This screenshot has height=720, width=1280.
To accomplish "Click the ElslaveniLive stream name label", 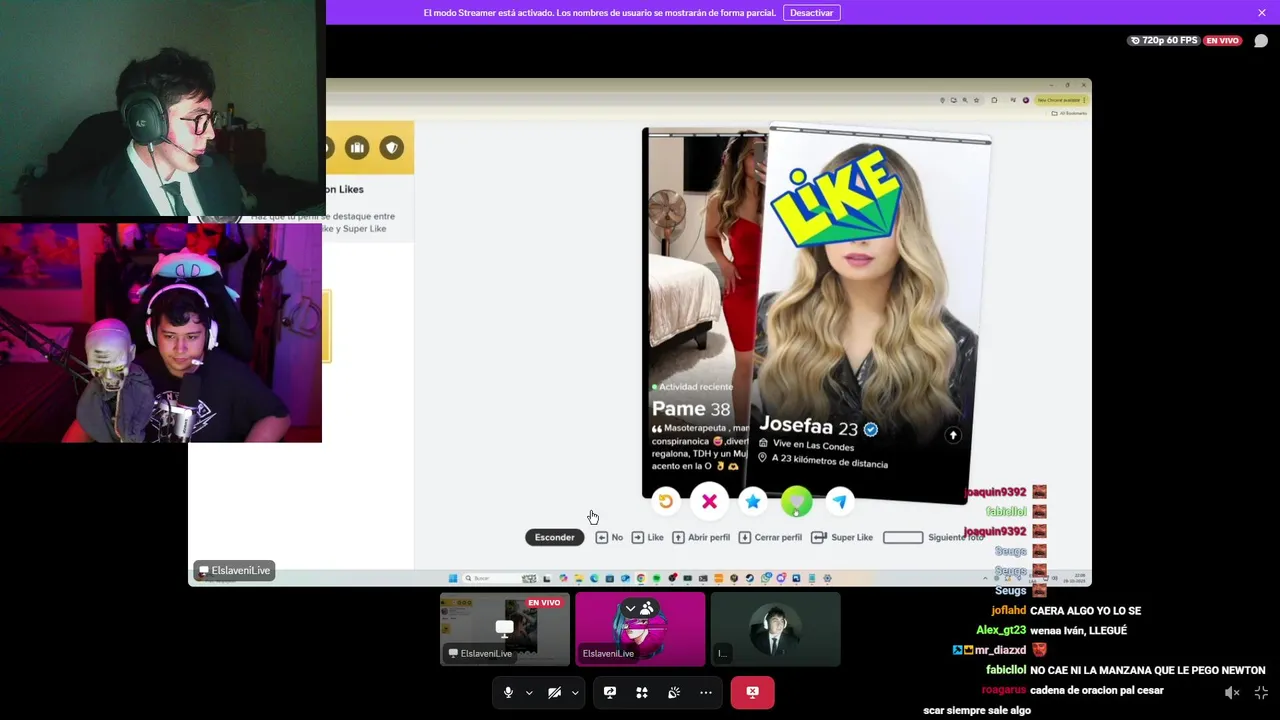I will pos(234,570).
